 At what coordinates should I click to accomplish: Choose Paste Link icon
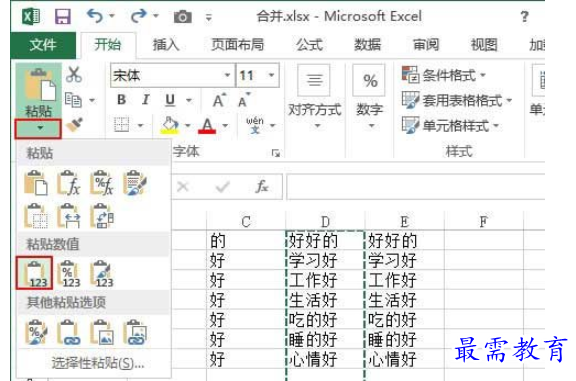pos(69,333)
